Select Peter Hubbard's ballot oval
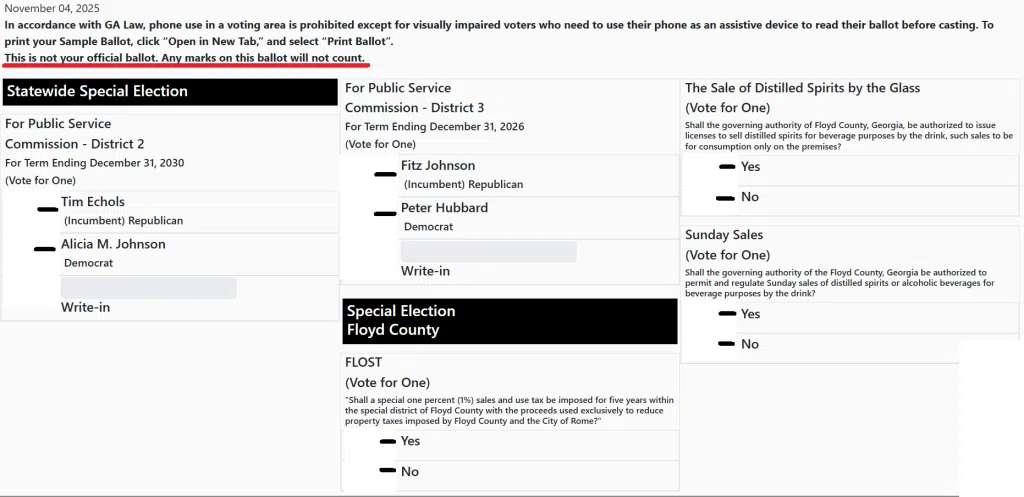Viewport: 1024px width, 497px height. point(385,213)
